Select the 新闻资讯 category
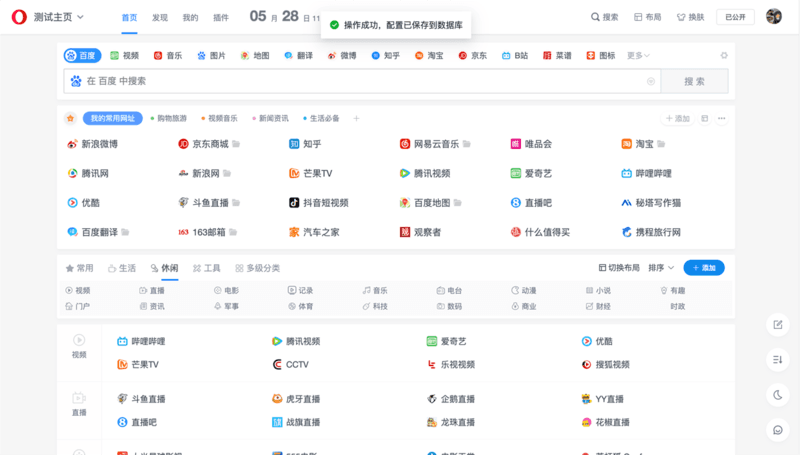 pyautogui.click(x=270, y=118)
